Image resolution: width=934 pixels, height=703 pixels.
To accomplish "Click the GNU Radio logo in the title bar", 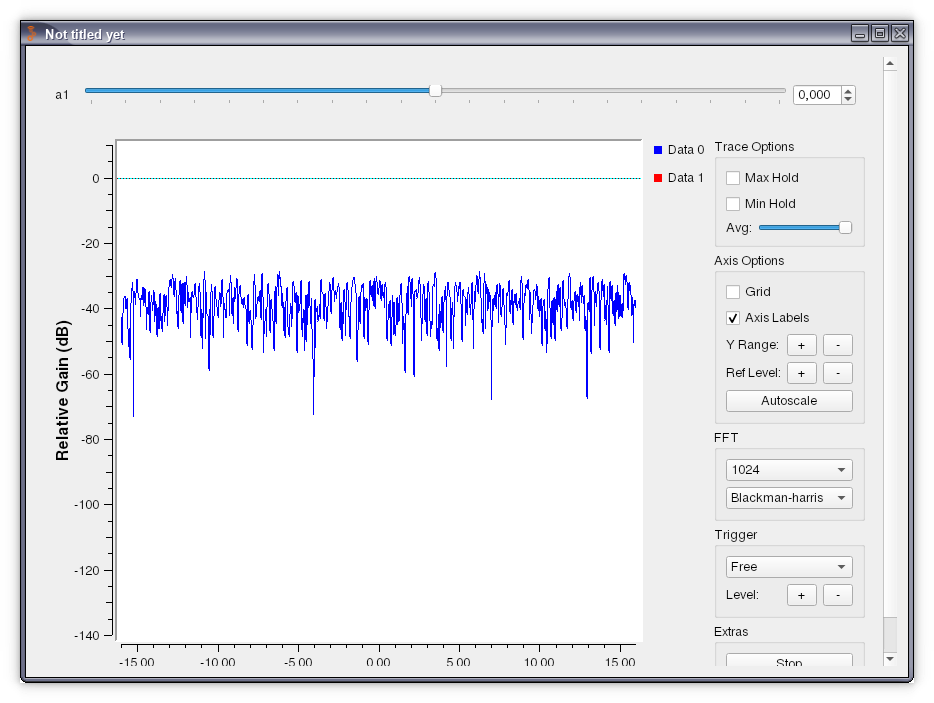I will pos(33,32).
